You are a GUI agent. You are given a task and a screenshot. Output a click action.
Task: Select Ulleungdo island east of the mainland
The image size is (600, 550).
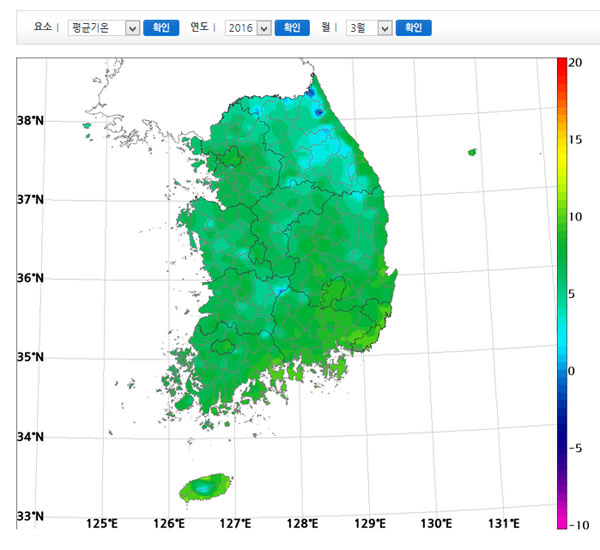pyautogui.click(x=472, y=152)
